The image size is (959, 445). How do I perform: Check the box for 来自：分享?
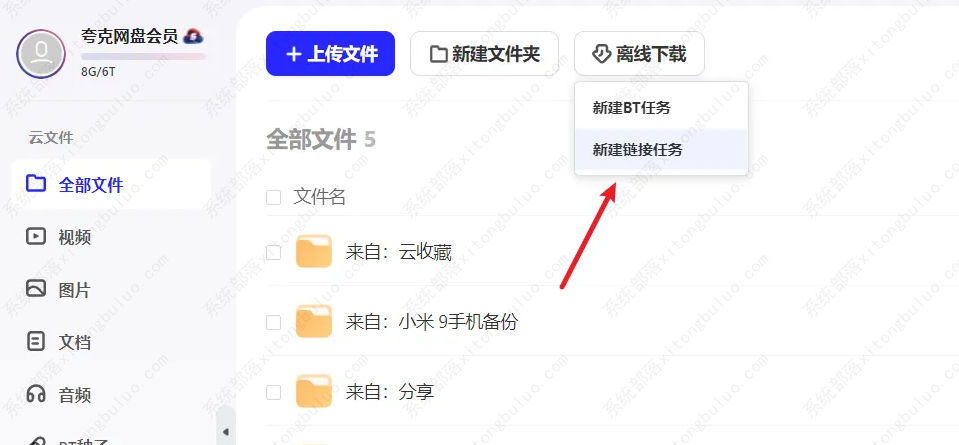pyautogui.click(x=273, y=392)
